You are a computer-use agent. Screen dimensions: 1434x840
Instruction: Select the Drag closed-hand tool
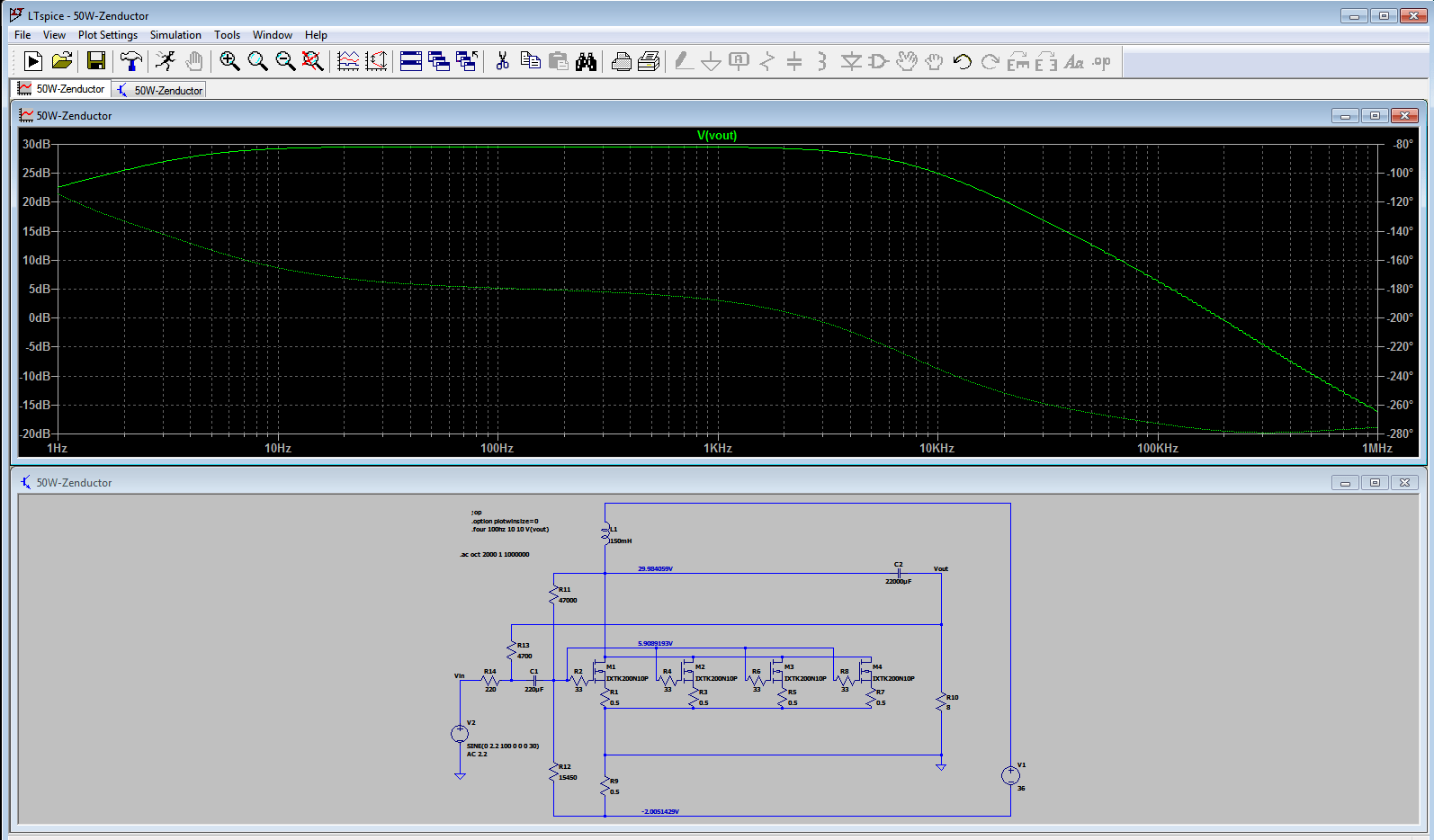935,61
